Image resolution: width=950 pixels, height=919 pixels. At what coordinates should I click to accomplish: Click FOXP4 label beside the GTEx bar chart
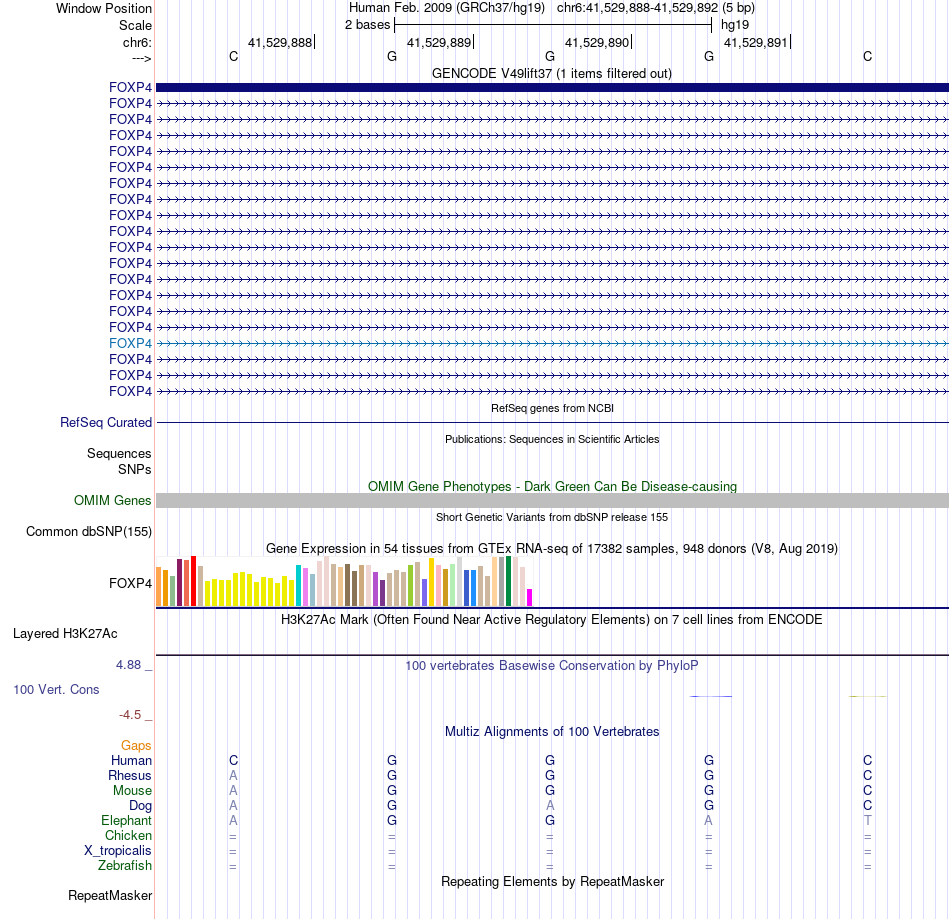pyautogui.click(x=130, y=583)
